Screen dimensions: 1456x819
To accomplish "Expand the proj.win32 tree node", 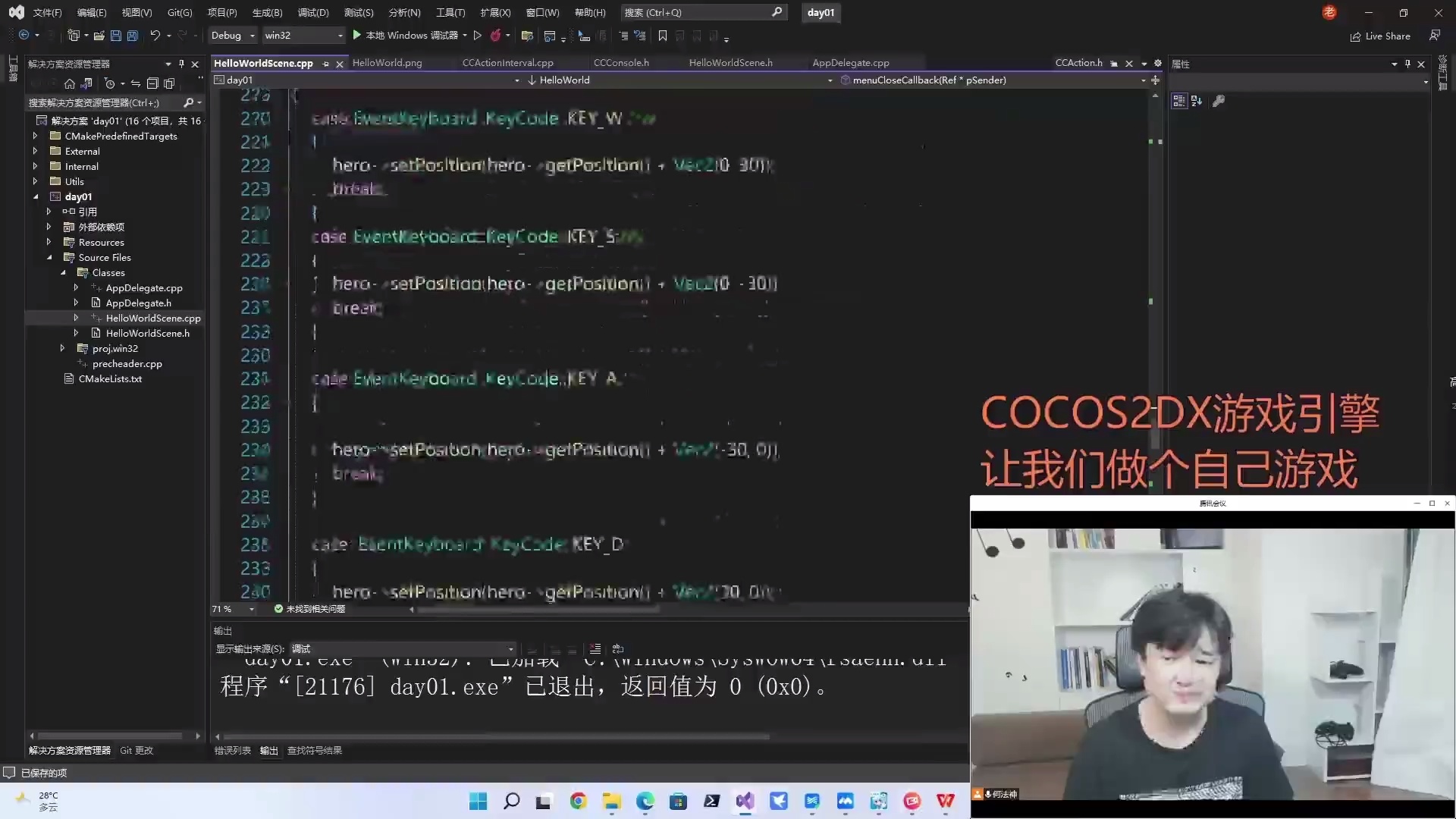I will 63,348.
